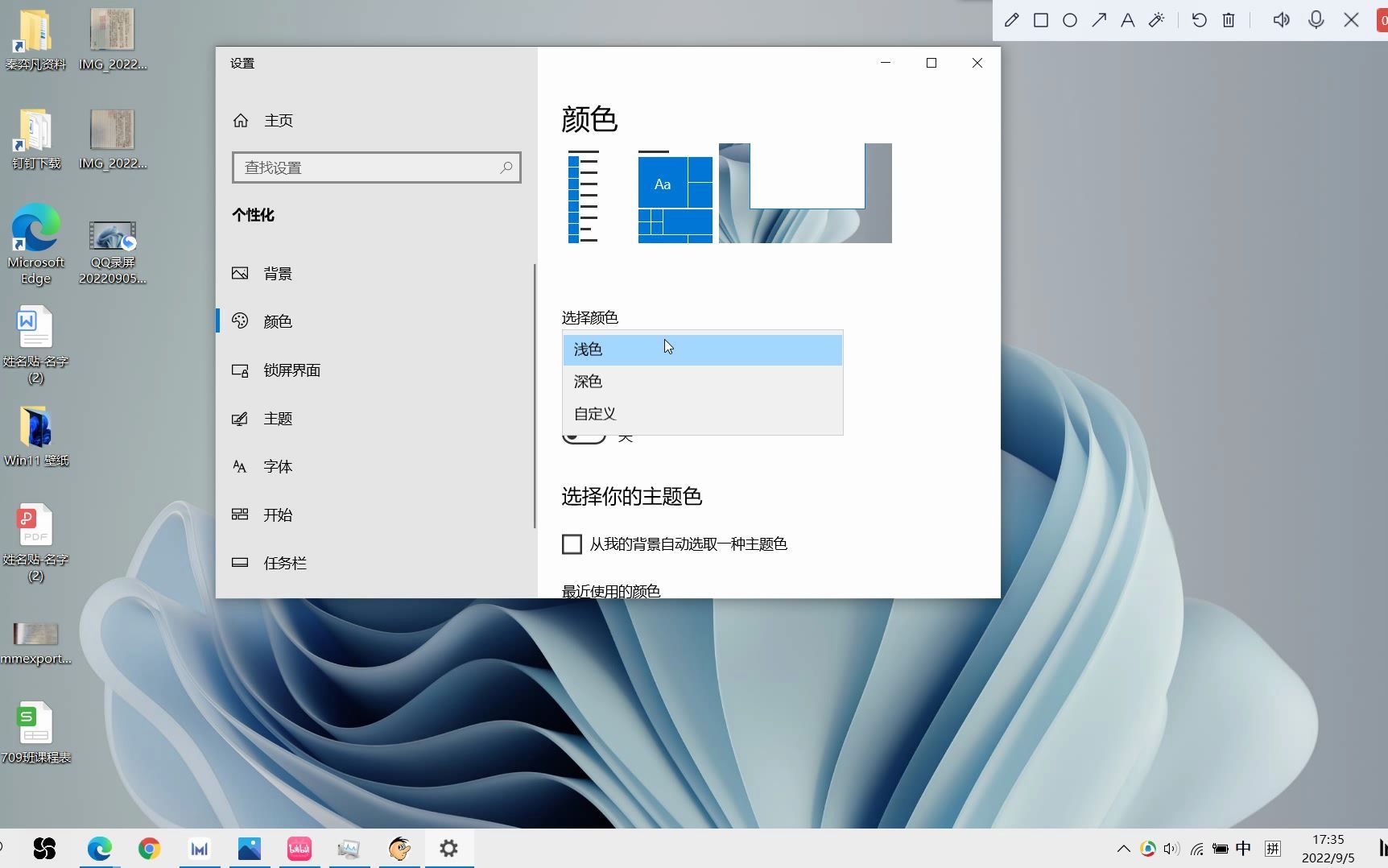Go to 主页 in the Settings sidebar

tap(279, 120)
